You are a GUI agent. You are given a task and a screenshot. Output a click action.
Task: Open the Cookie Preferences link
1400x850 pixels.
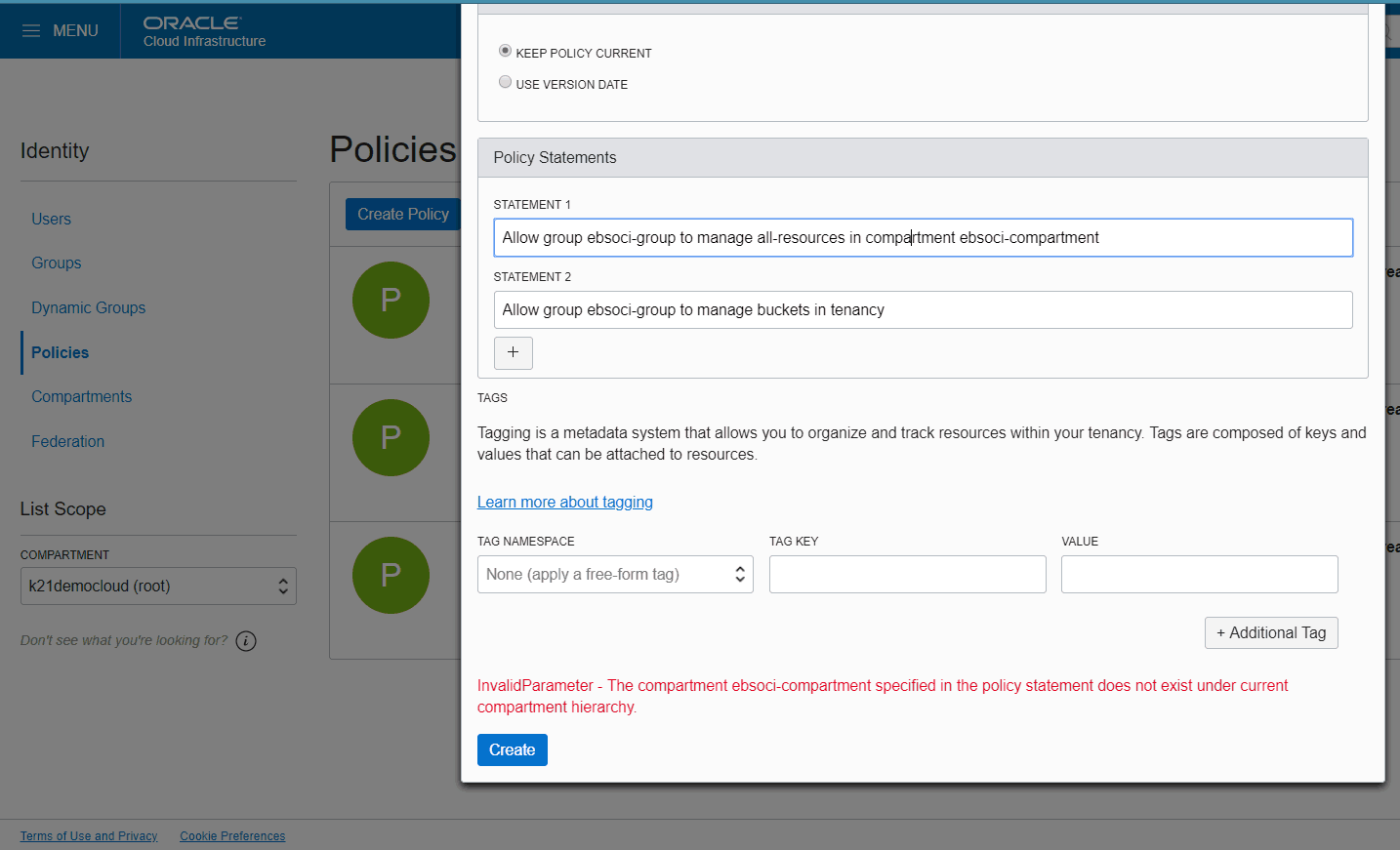tap(231, 835)
